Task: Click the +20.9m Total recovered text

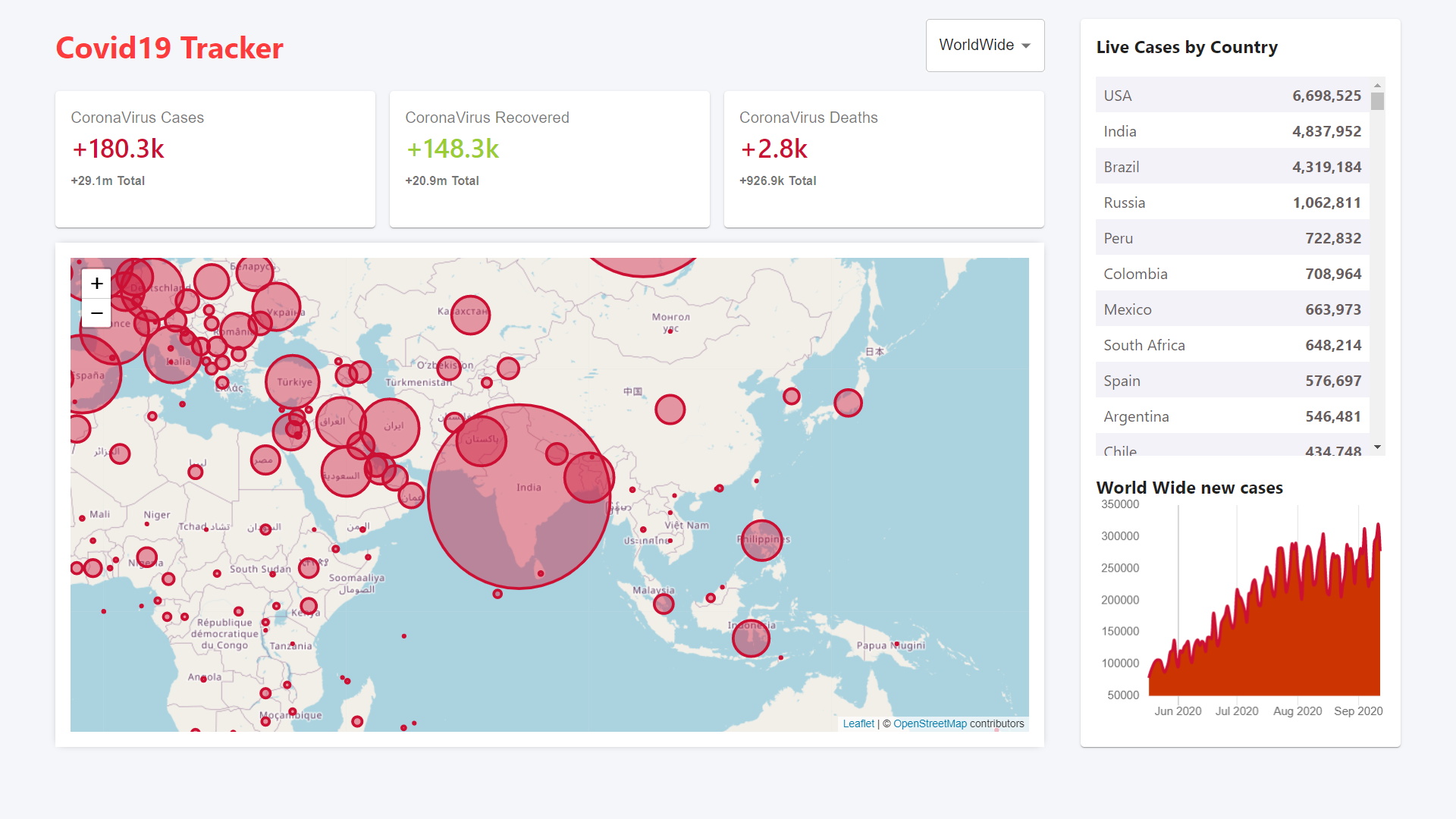Action: pyautogui.click(x=442, y=180)
